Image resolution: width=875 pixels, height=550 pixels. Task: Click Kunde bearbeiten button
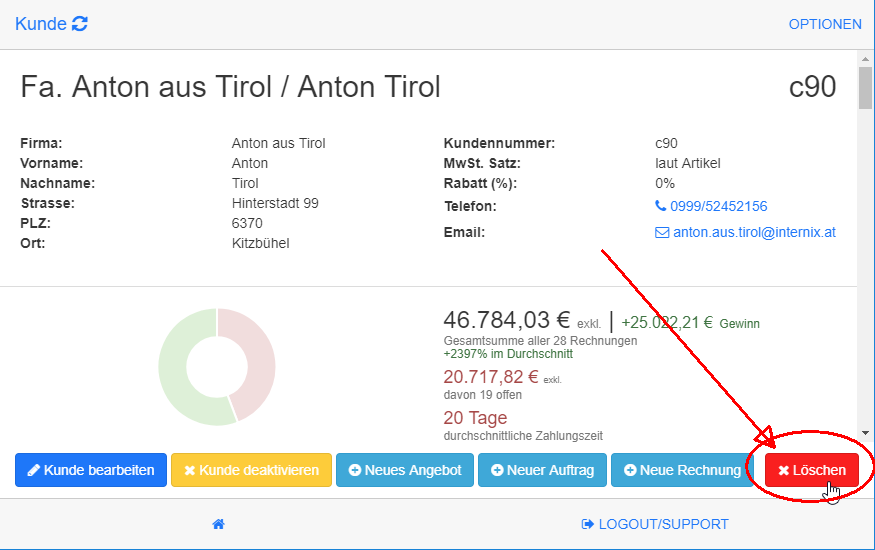[91, 470]
